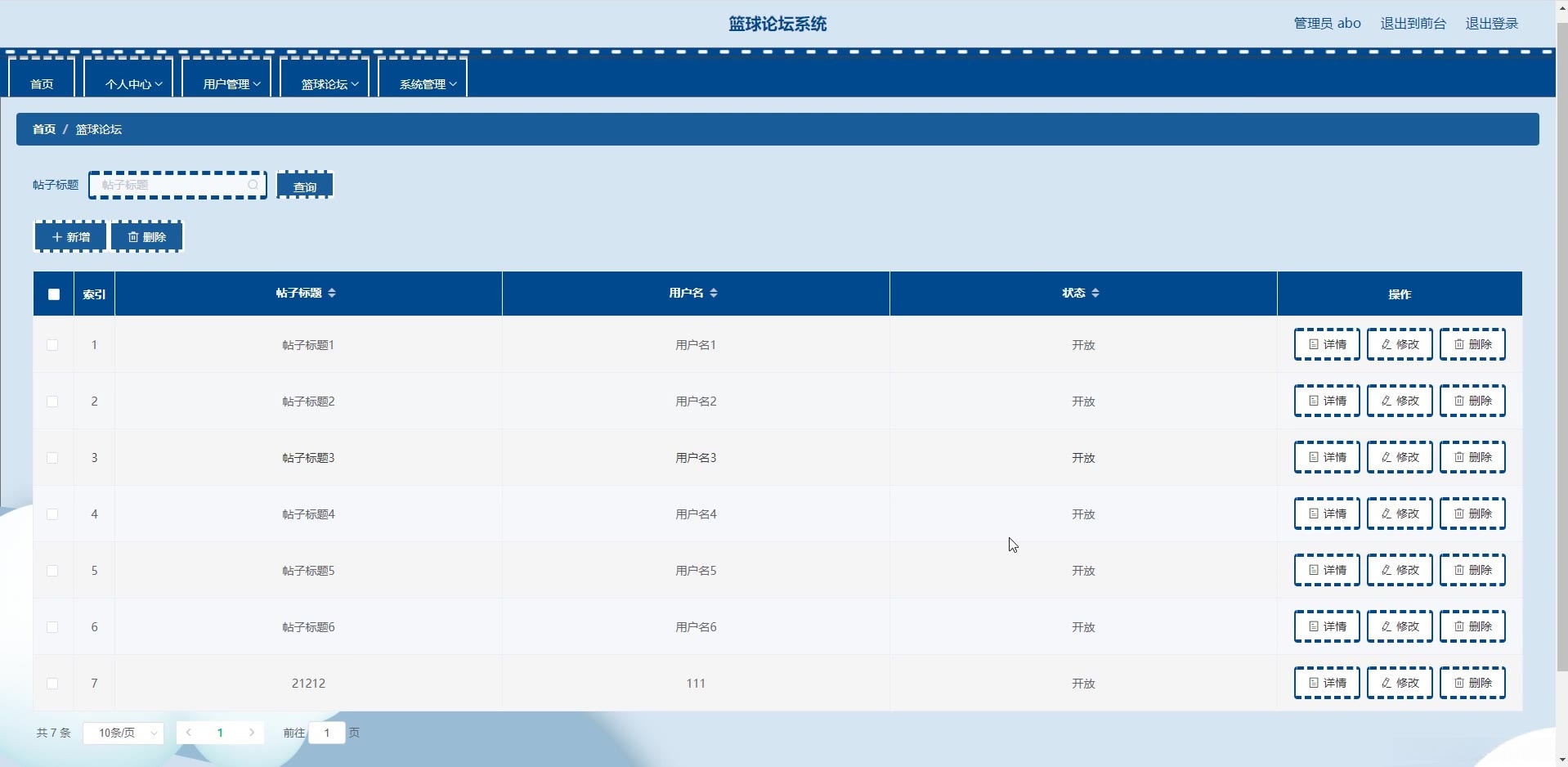The image size is (1568, 767).
Task: Check the box for row 21212
Action: [x=52, y=684]
